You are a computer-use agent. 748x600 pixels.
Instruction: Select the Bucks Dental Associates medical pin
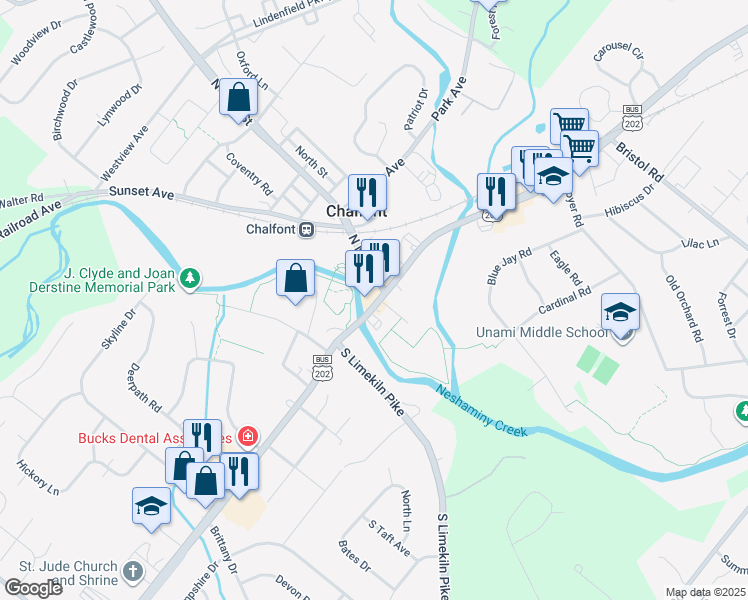tap(248, 436)
